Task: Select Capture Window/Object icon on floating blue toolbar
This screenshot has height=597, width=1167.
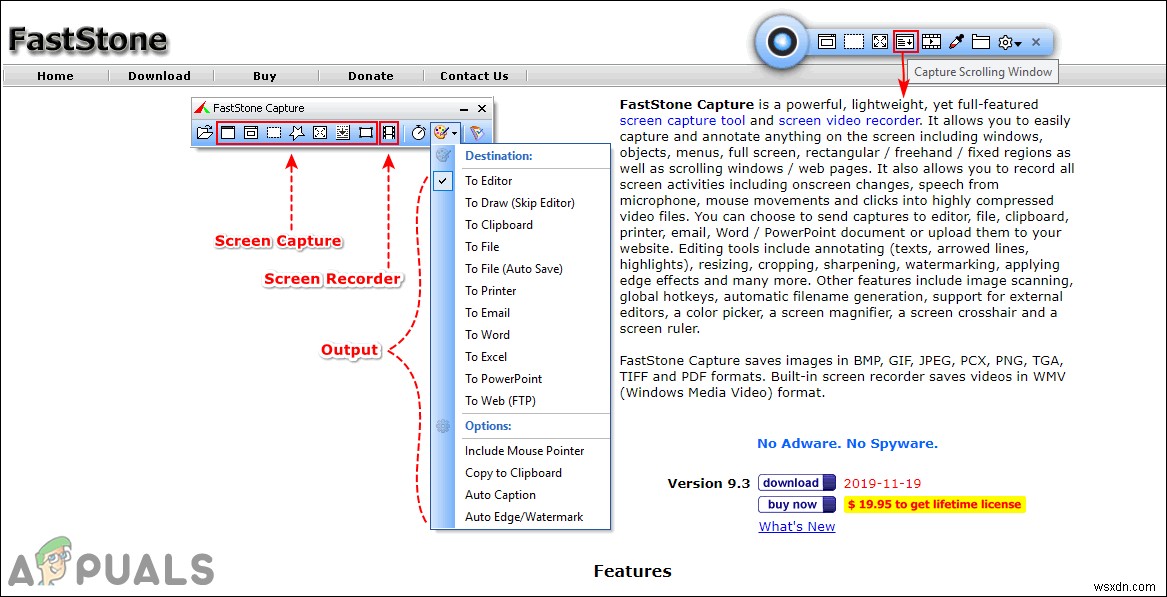Action: [x=826, y=42]
